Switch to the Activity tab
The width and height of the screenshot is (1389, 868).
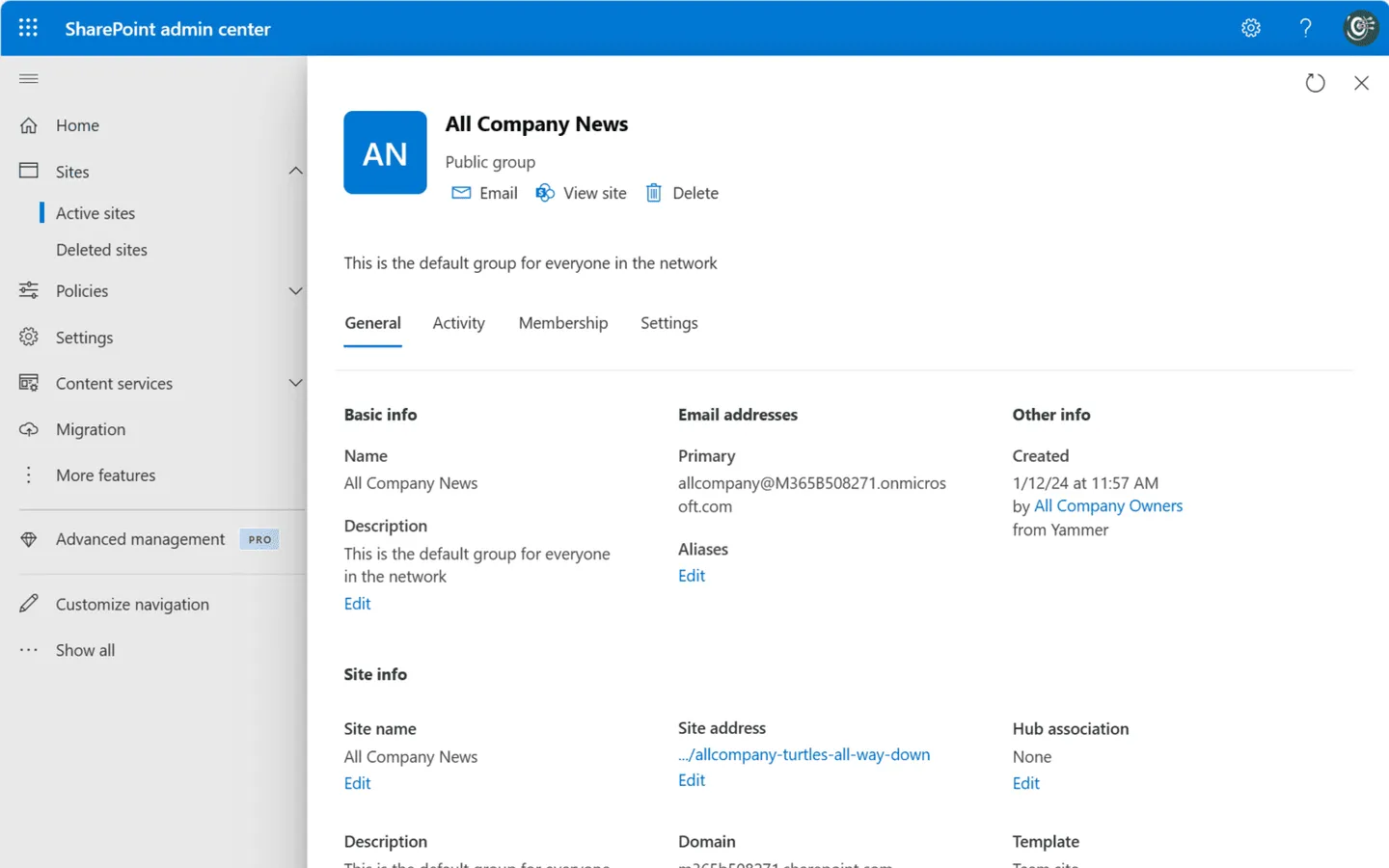458,323
